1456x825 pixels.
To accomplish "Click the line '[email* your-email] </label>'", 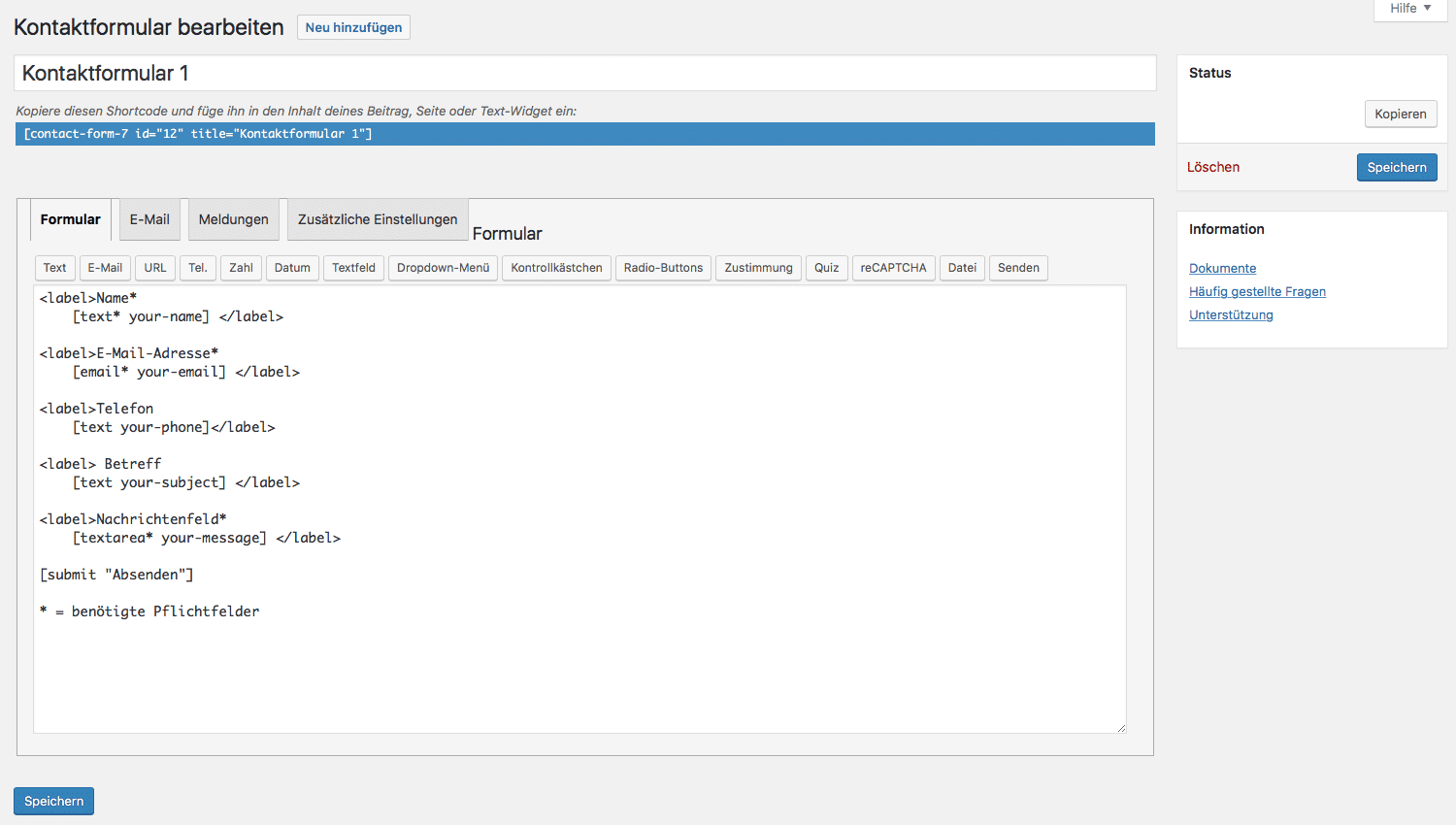I will (x=186, y=372).
